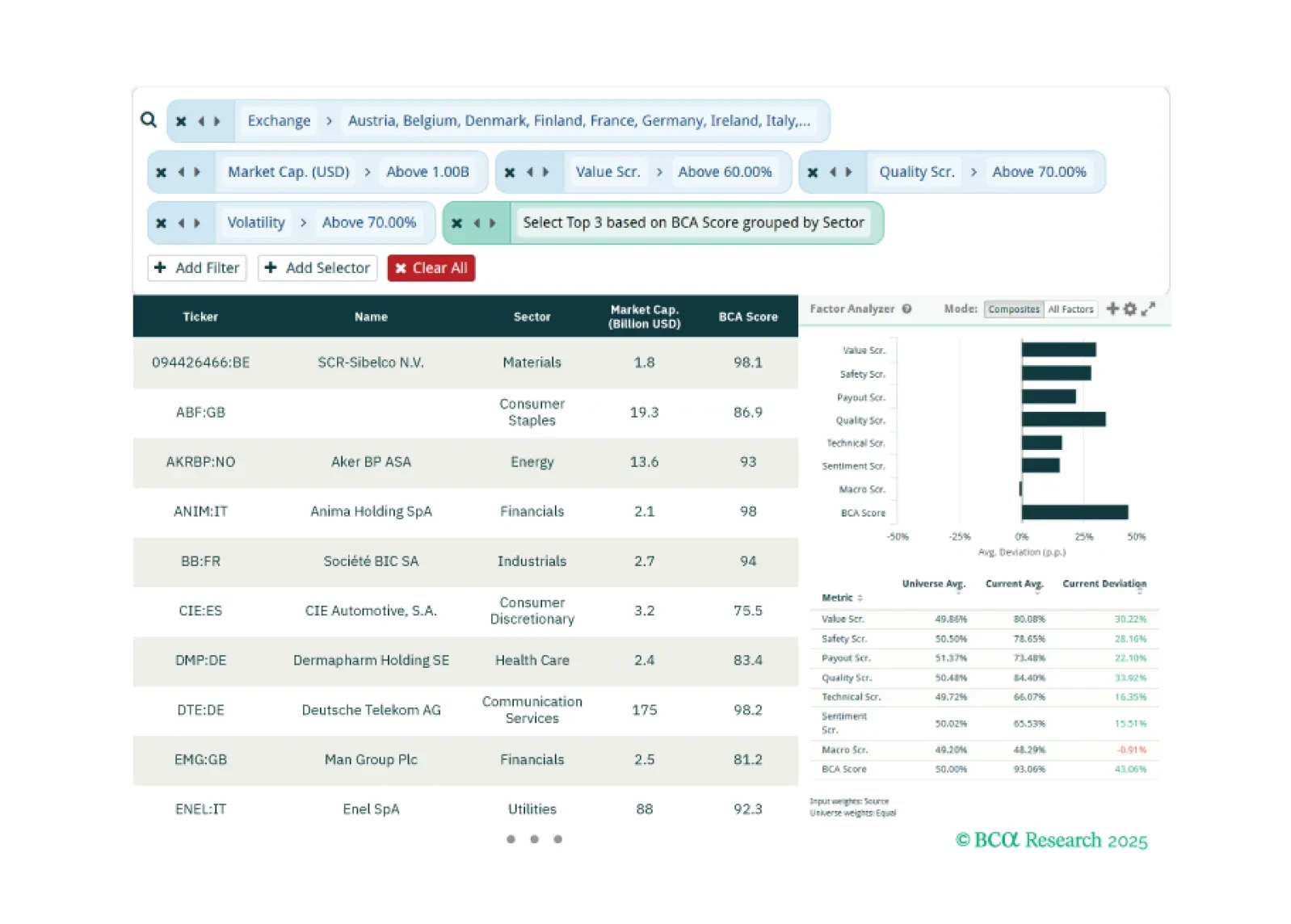
Task: Click the Add Filter button
Action: pyautogui.click(x=196, y=268)
